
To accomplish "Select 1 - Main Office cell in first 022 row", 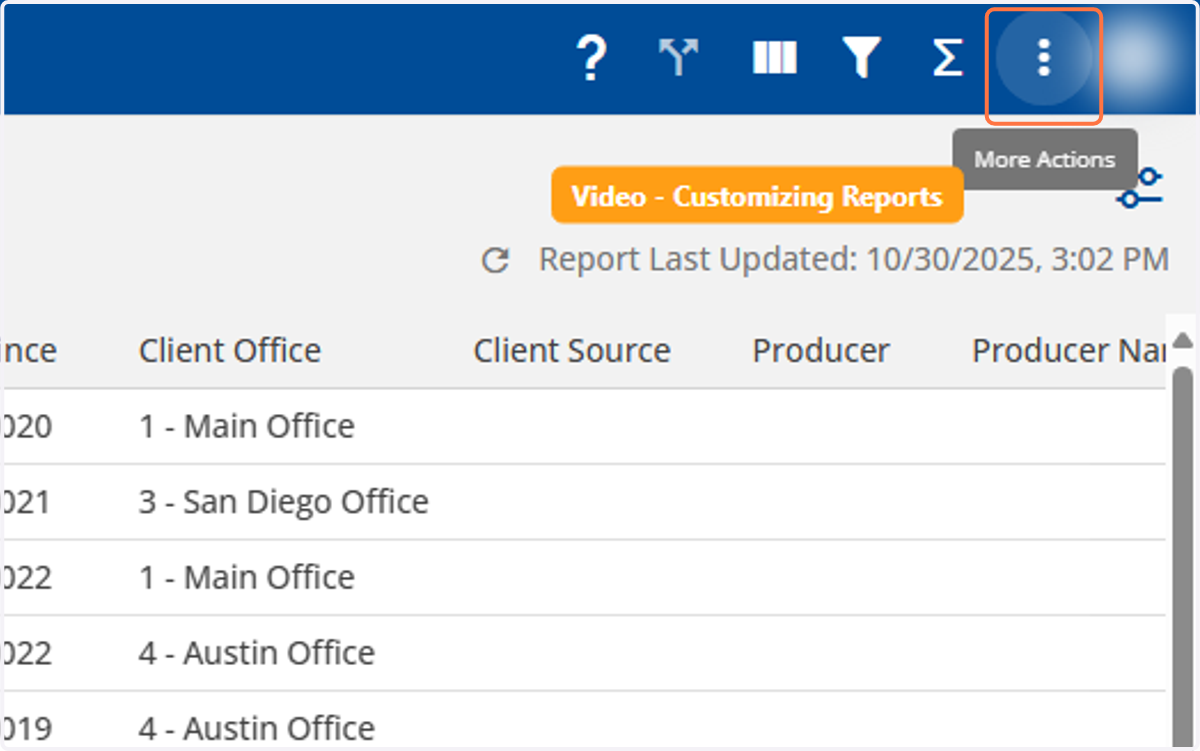I will [247, 578].
